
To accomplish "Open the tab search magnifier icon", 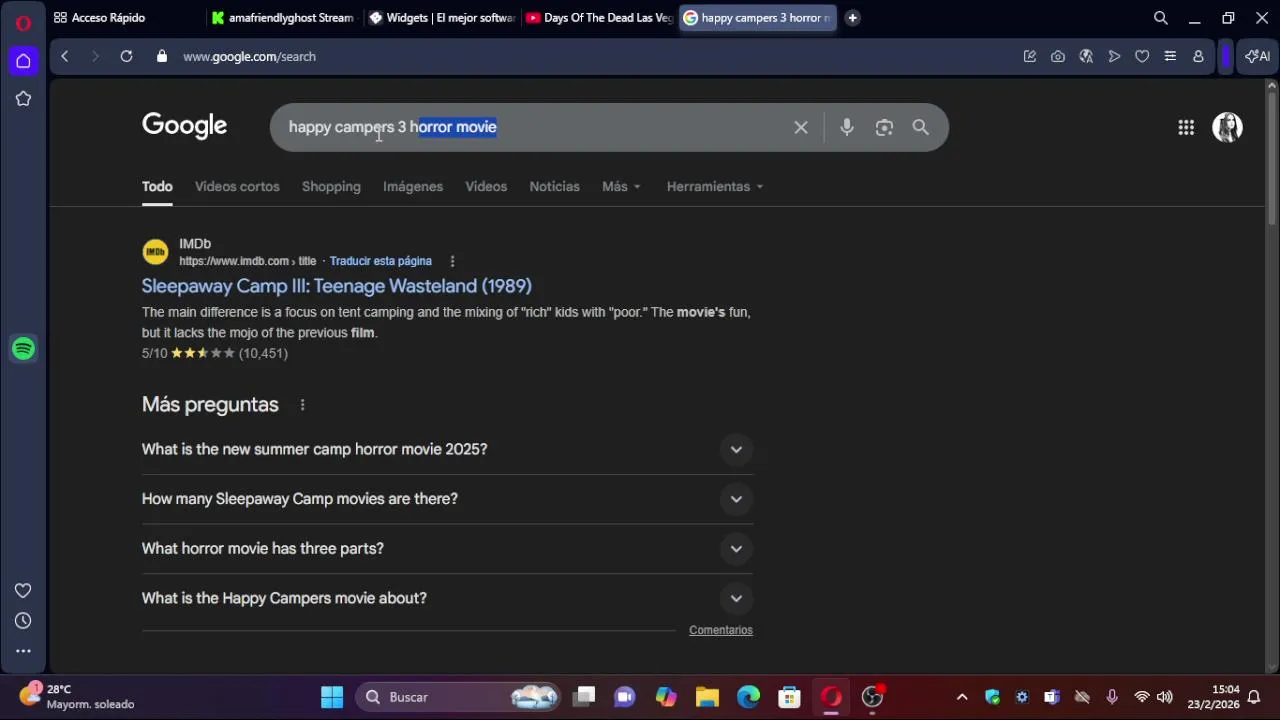I will pyautogui.click(x=1161, y=18).
